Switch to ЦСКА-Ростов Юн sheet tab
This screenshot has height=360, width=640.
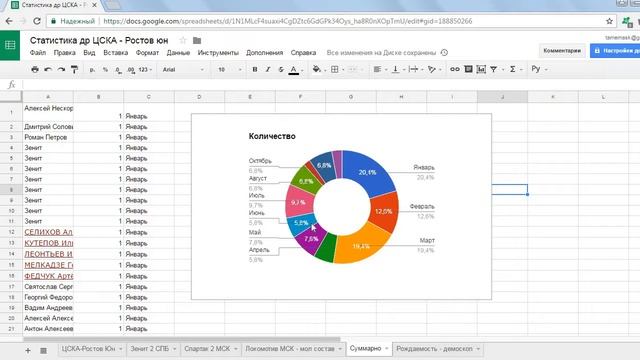[88, 349]
